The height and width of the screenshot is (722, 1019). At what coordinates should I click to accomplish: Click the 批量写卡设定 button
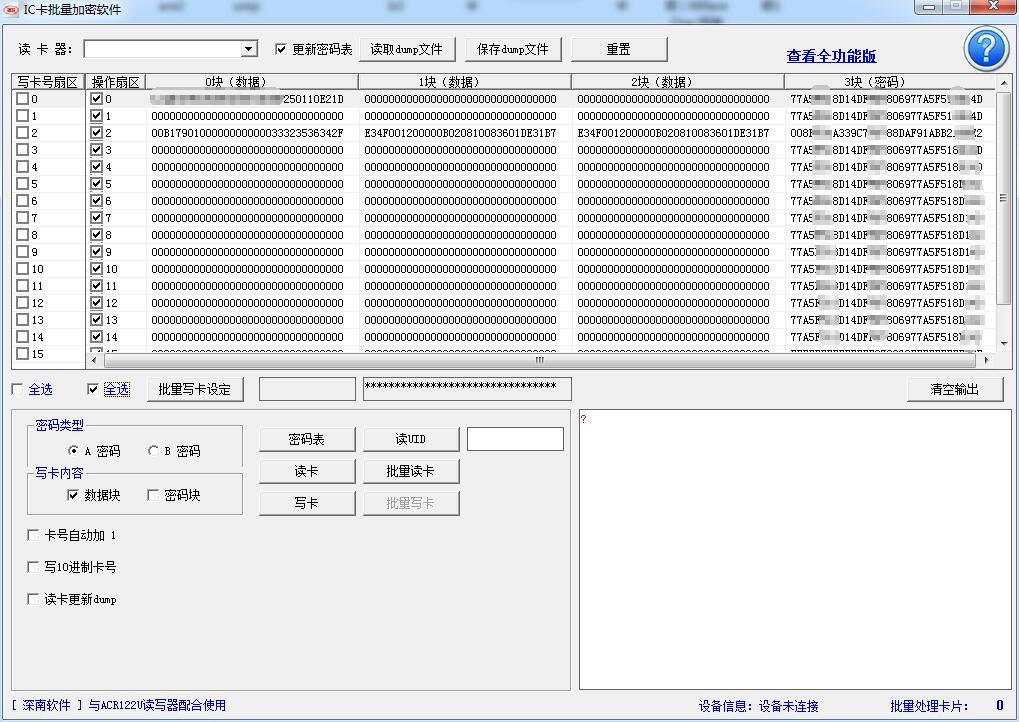[x=195, y=389]
